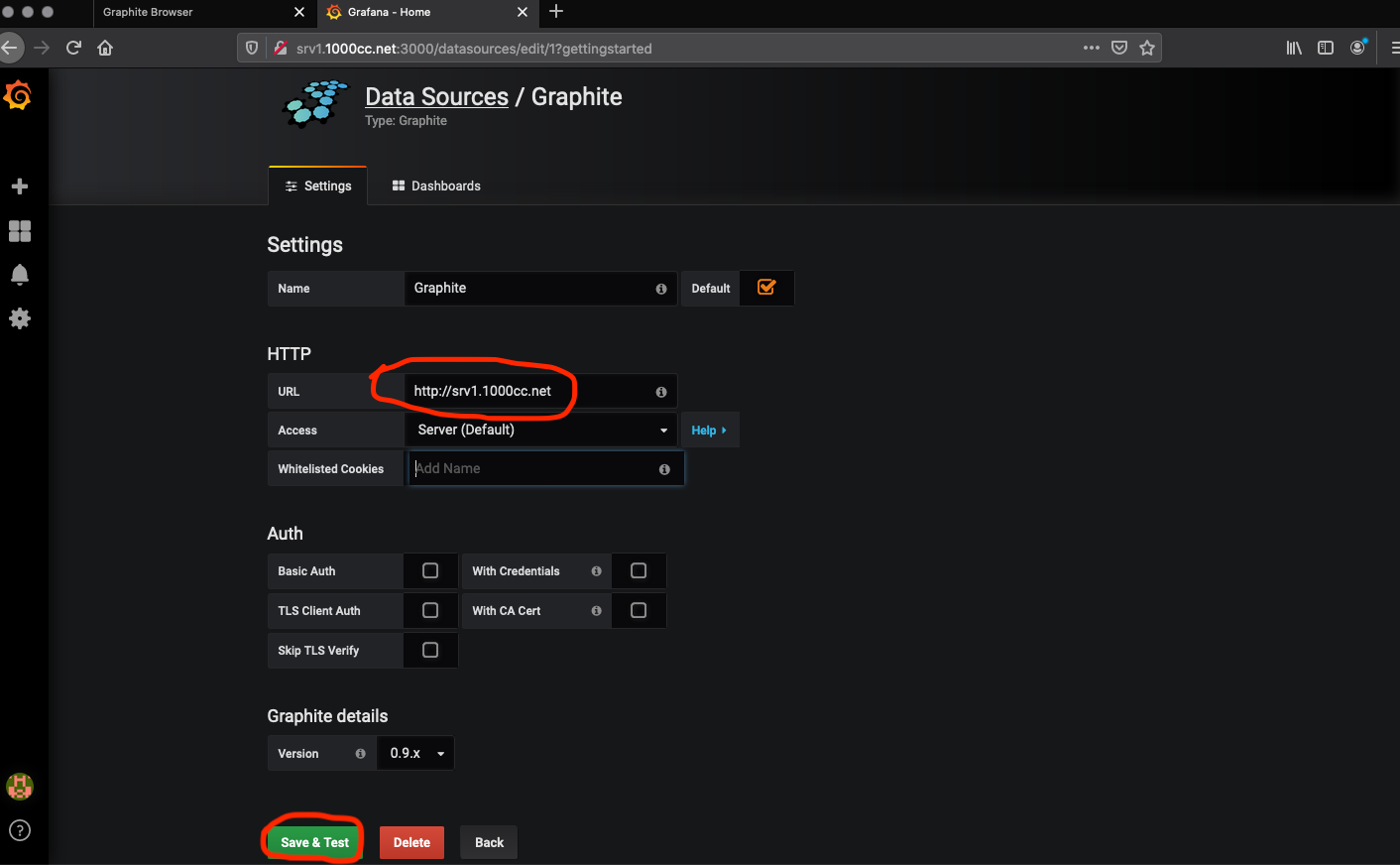Bookmark this page with star icon

coord(1147,48)
